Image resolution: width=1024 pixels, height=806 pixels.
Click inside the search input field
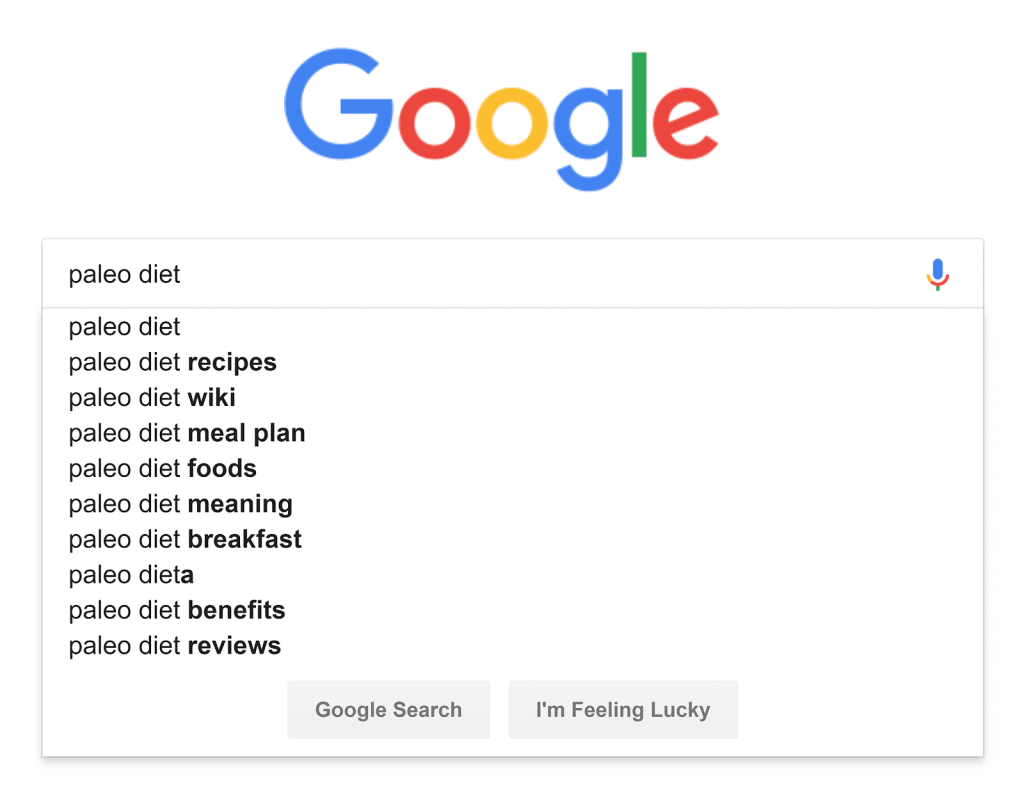(x=400, y=273)
